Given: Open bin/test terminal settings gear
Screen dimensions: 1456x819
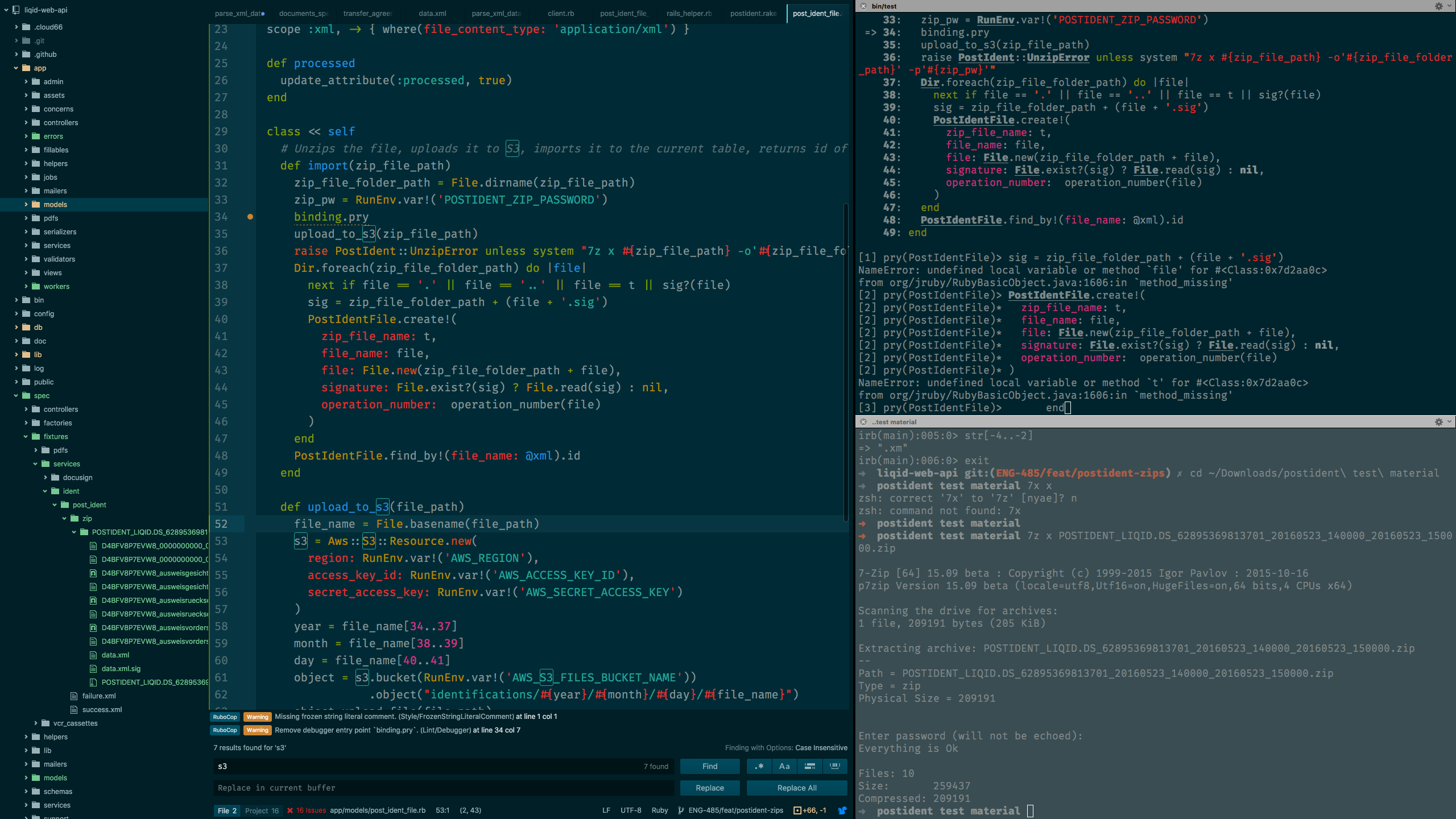Looking at the screenshot, I should (x=1438, y=6).
